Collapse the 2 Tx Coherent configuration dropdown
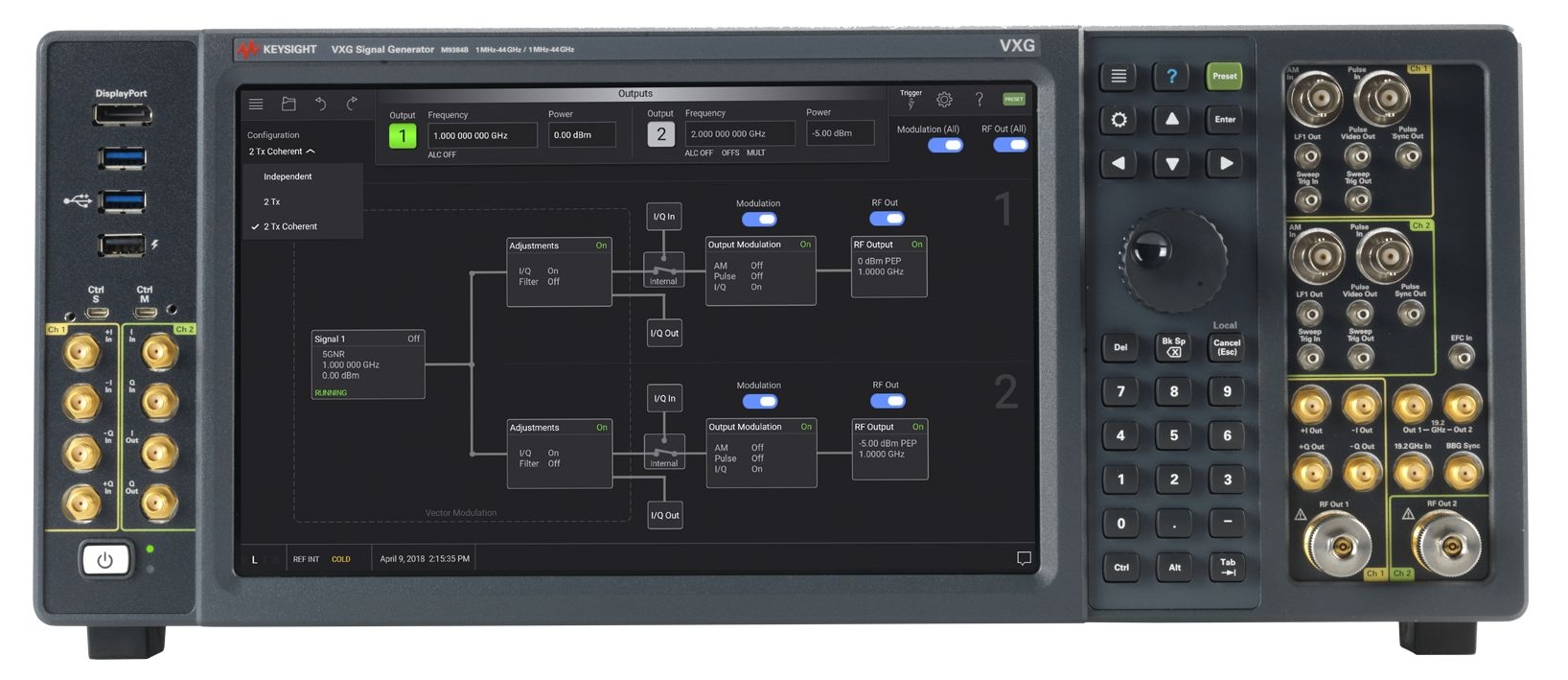The height and width of the screenshot is (680, 1568). click(282, 152)
